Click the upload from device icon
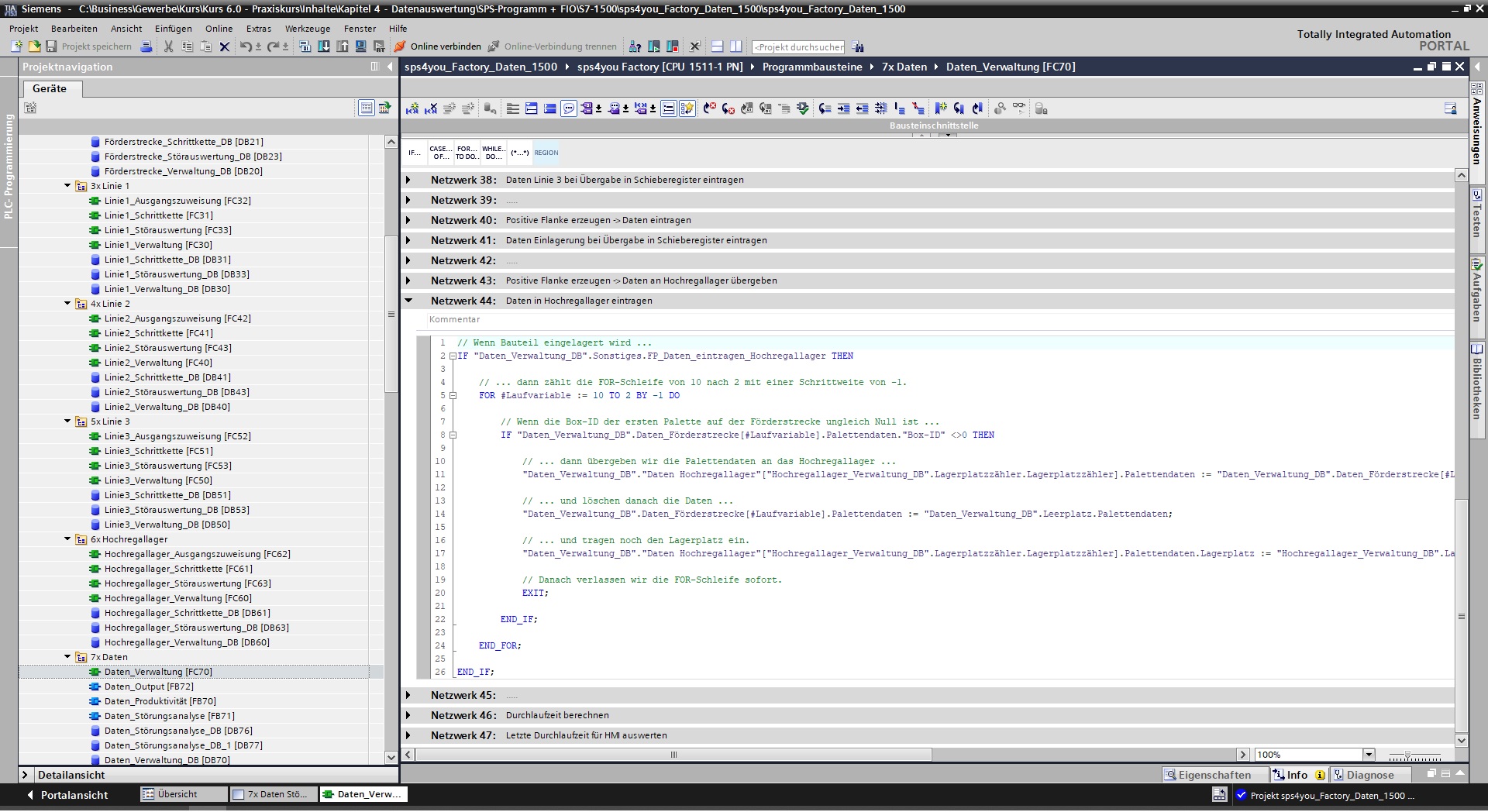Viewport: 1488px width, 812px height. [x=342, y=46]
